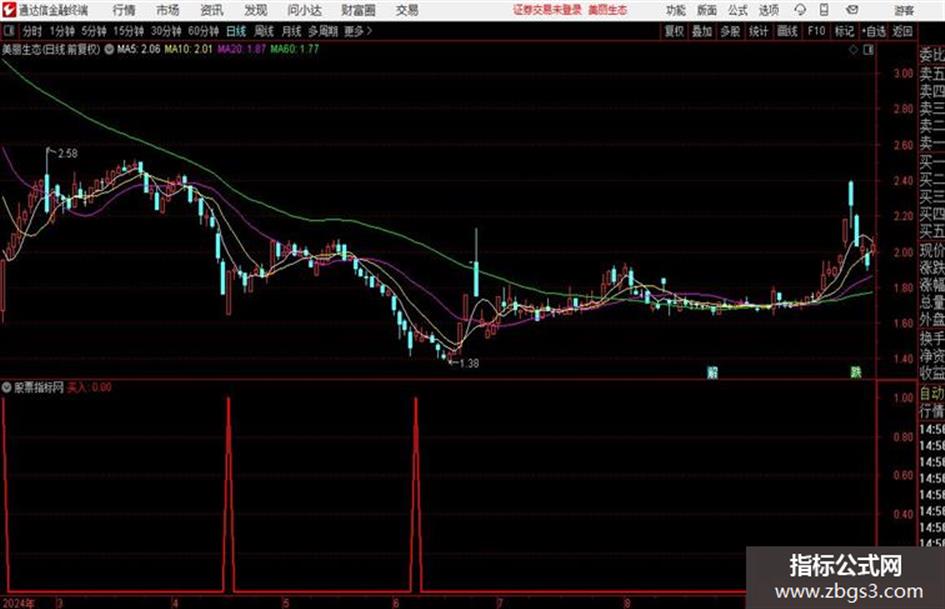Switch to the 月线 monthly period
The height and width of the screenshot is (609, 945).
[x=292, y=31]
